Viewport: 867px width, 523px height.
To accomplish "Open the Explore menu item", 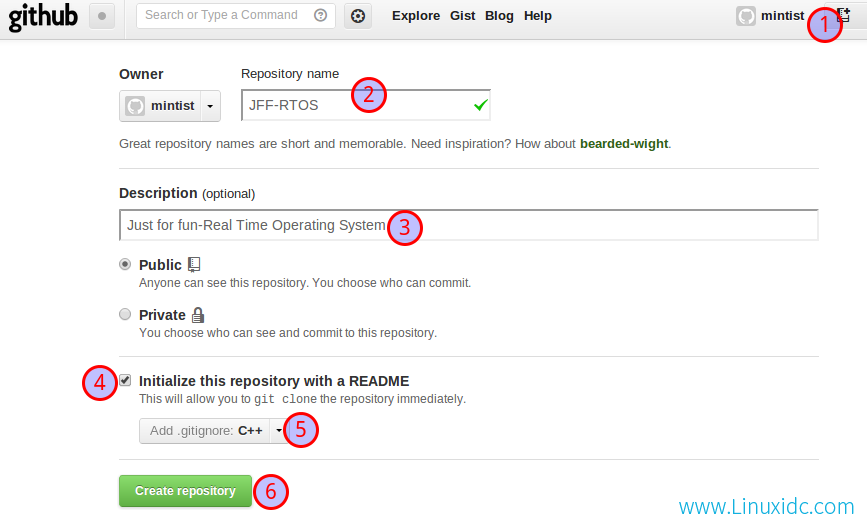I will (416, 16).
